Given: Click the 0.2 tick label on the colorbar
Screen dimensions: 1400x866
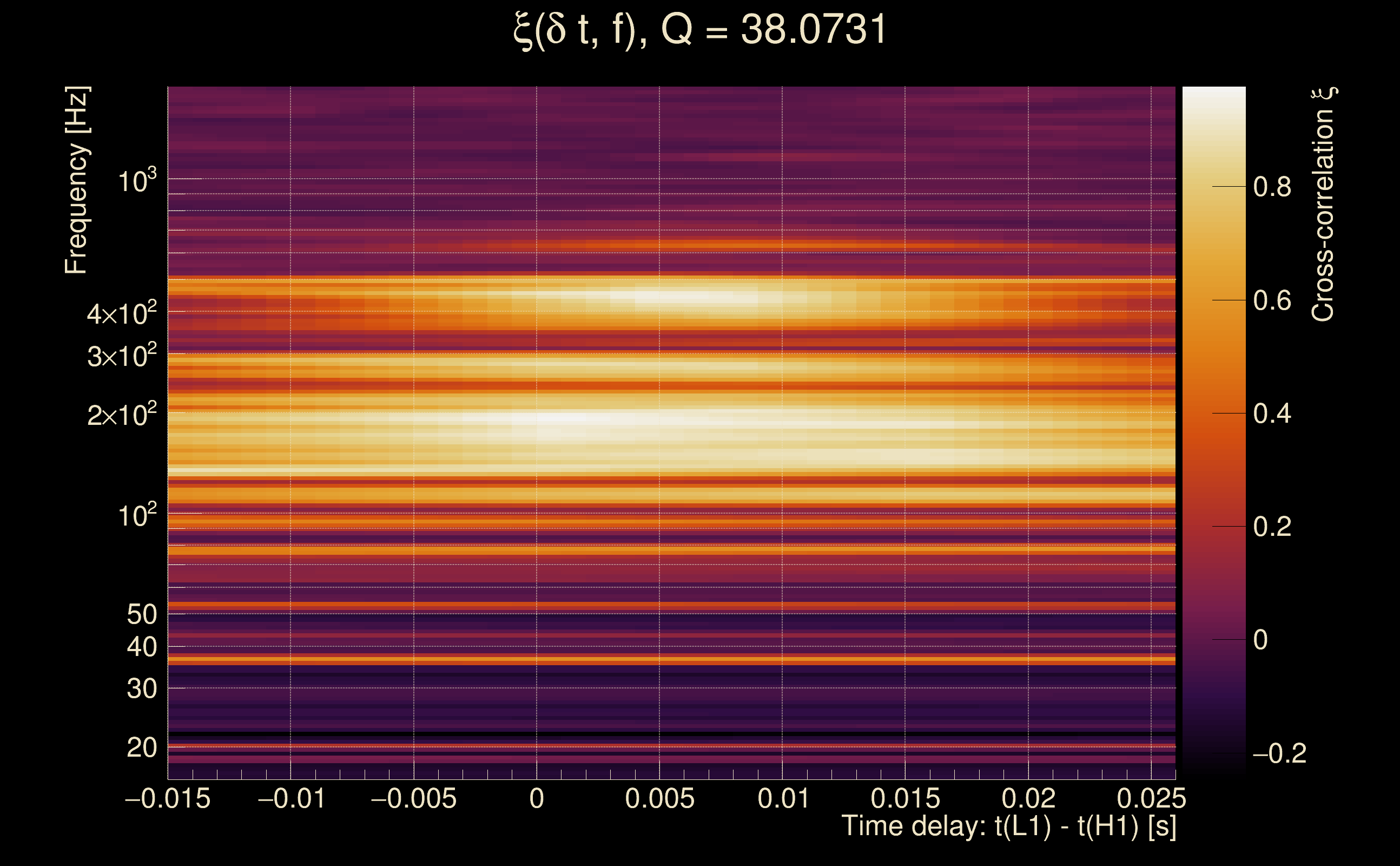Looking at the screenshot, I should [x=1272, y=527].
